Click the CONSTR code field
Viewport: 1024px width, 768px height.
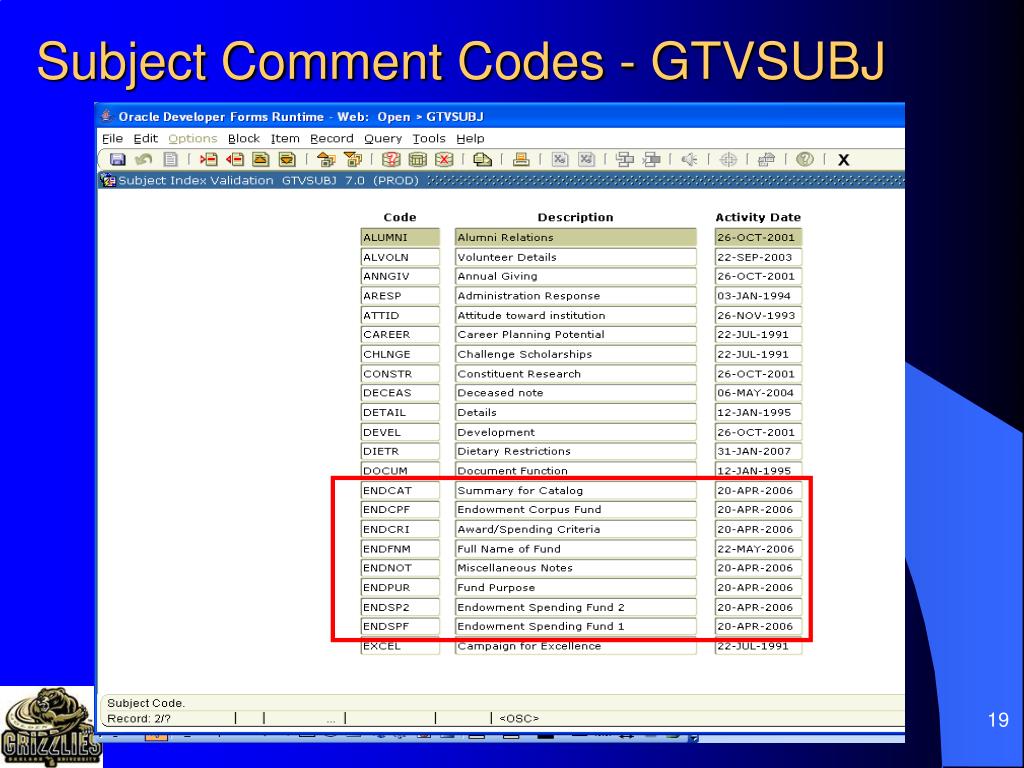[400, 374]
